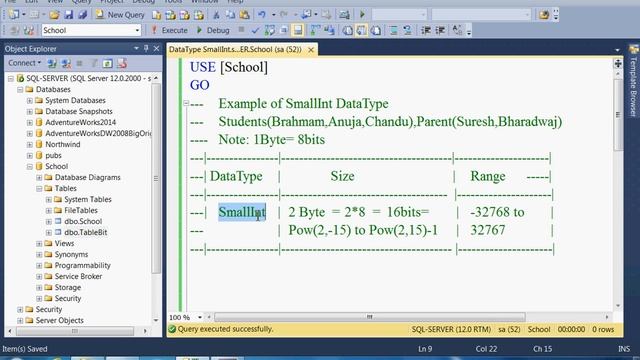The image size is (640, 360).
Task: Click the editor split-window handle above scrollbar
Action: tap(618, 64)
